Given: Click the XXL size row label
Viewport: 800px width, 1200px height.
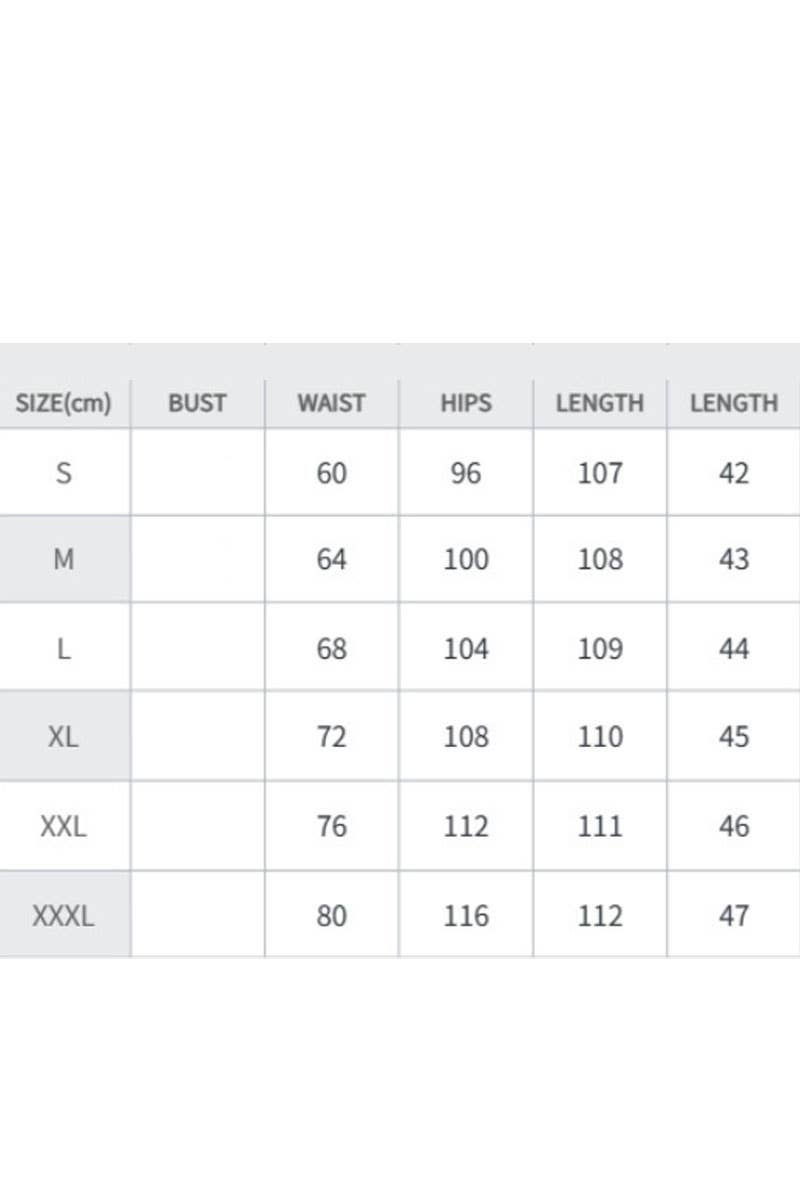Looking at the screenshot, I should coord(64,827).
